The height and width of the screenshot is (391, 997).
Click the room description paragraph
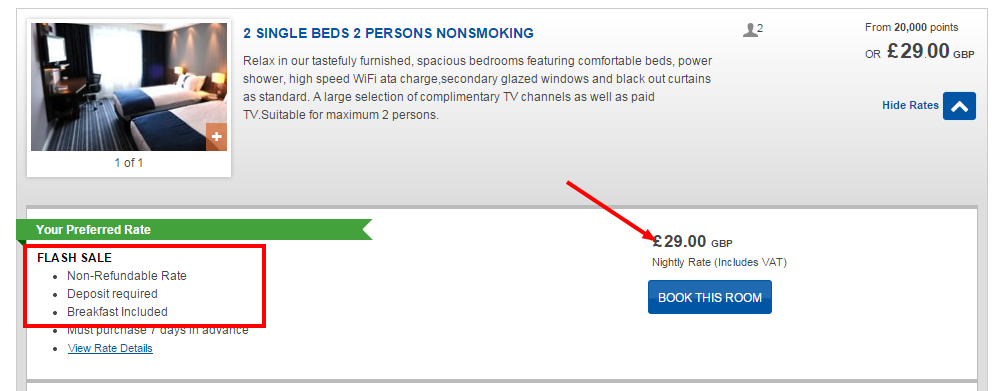(478, 88)
